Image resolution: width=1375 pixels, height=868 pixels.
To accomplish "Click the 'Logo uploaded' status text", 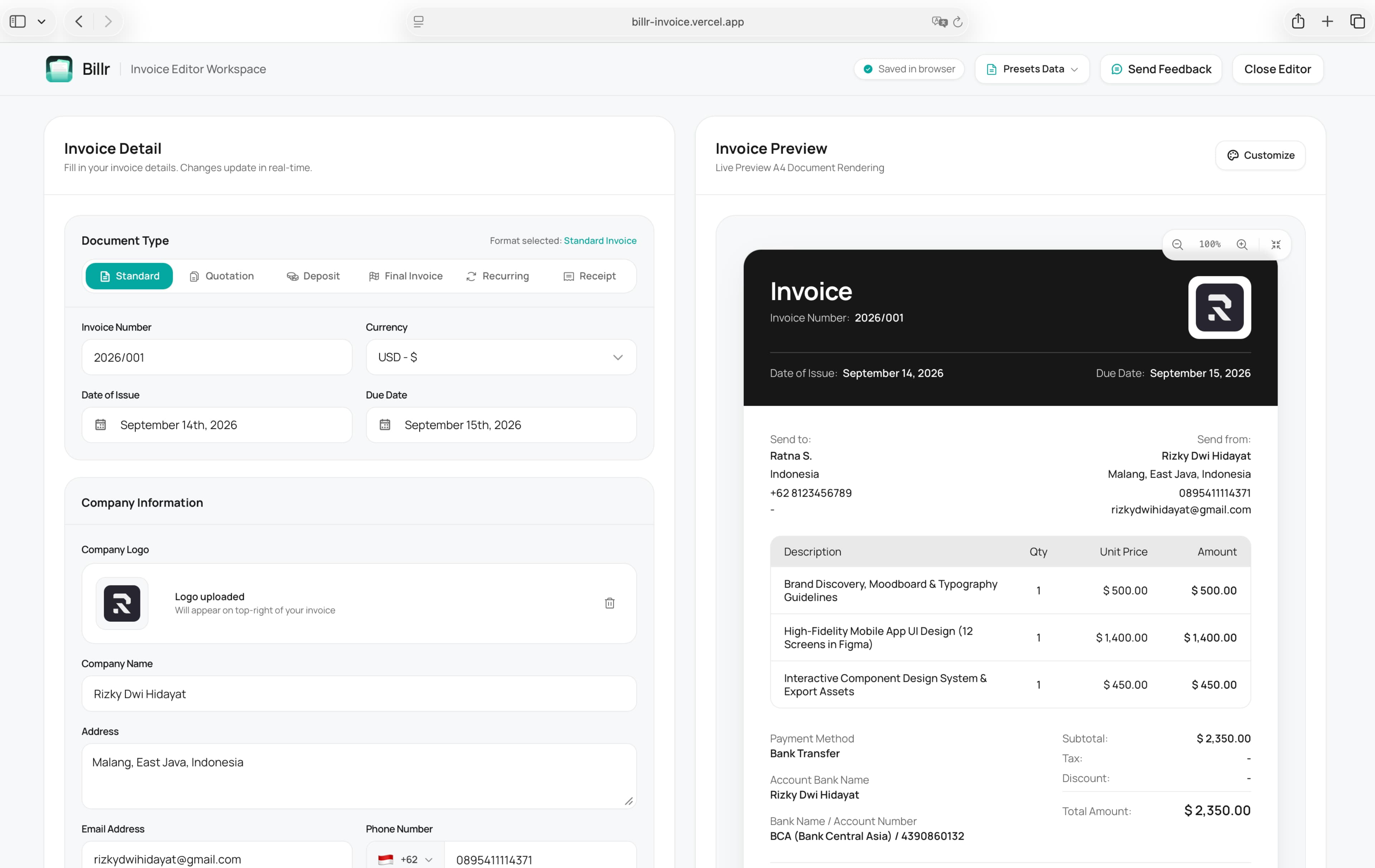I will pyautogui.click(x=209, y=597).
